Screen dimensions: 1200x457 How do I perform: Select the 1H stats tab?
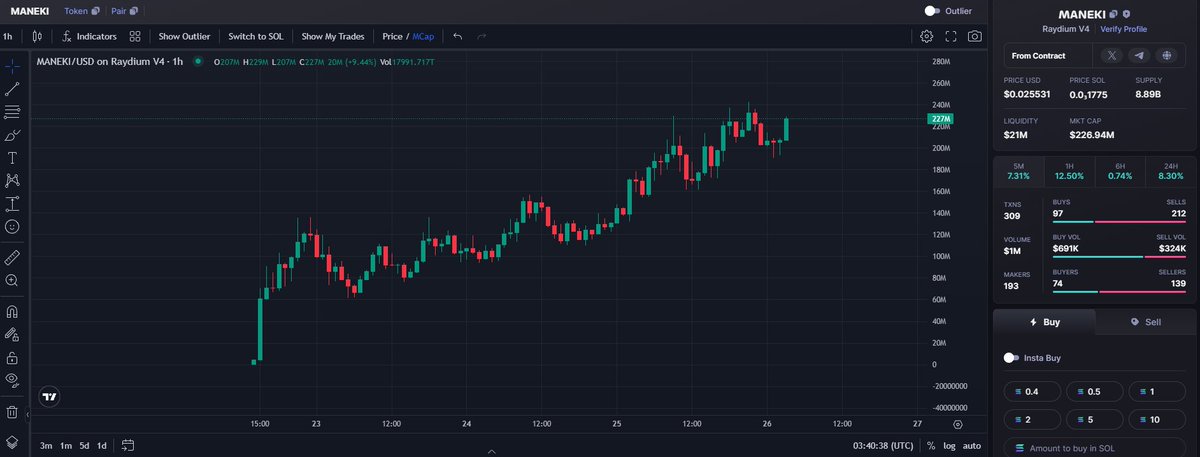click(1069, 170)
